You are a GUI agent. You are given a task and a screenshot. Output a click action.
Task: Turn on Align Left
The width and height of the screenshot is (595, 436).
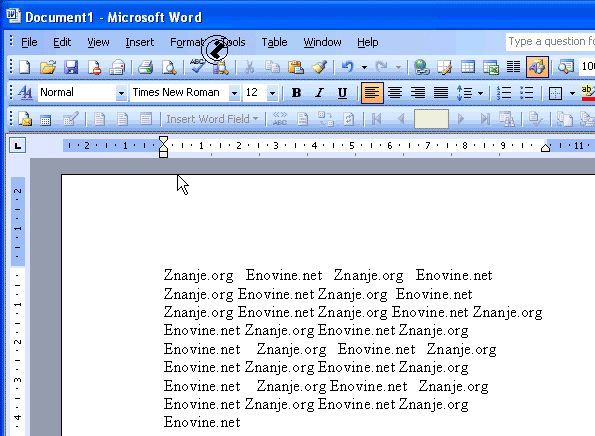tap(372, 93)
